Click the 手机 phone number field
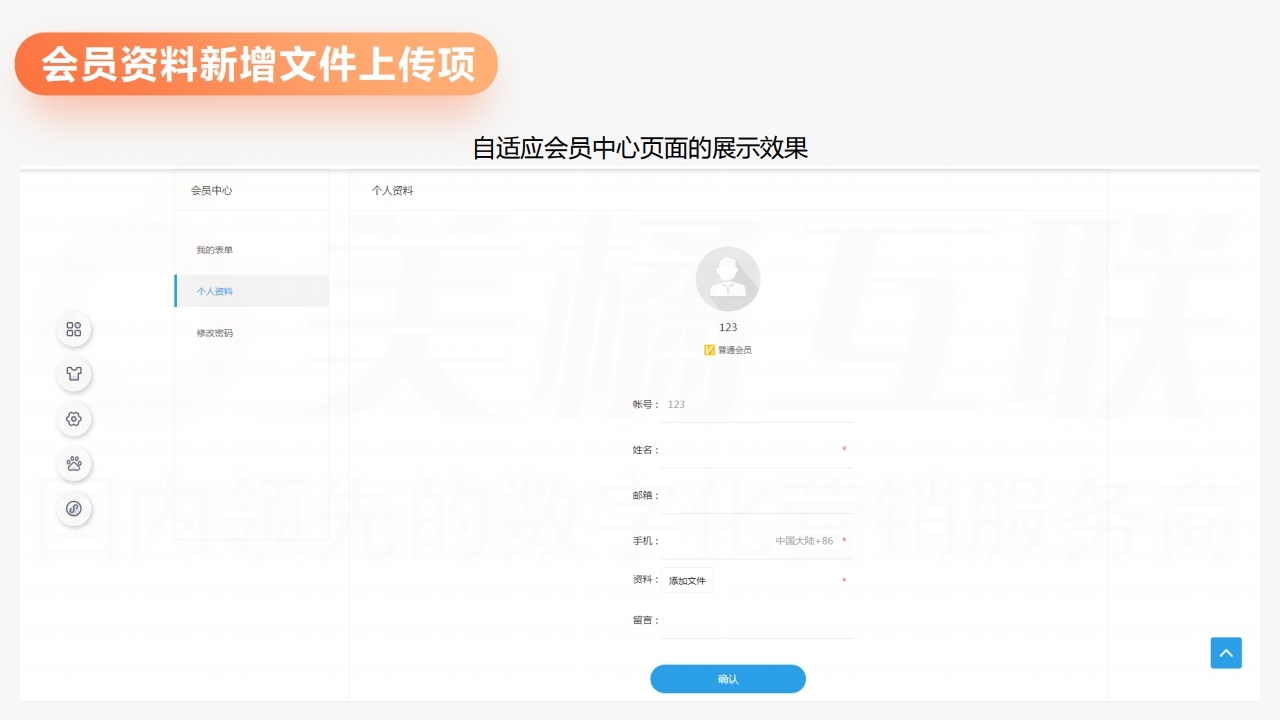The width and height of the screenshot is (1280, 720). pyautogui.click(x=715, y=541)
